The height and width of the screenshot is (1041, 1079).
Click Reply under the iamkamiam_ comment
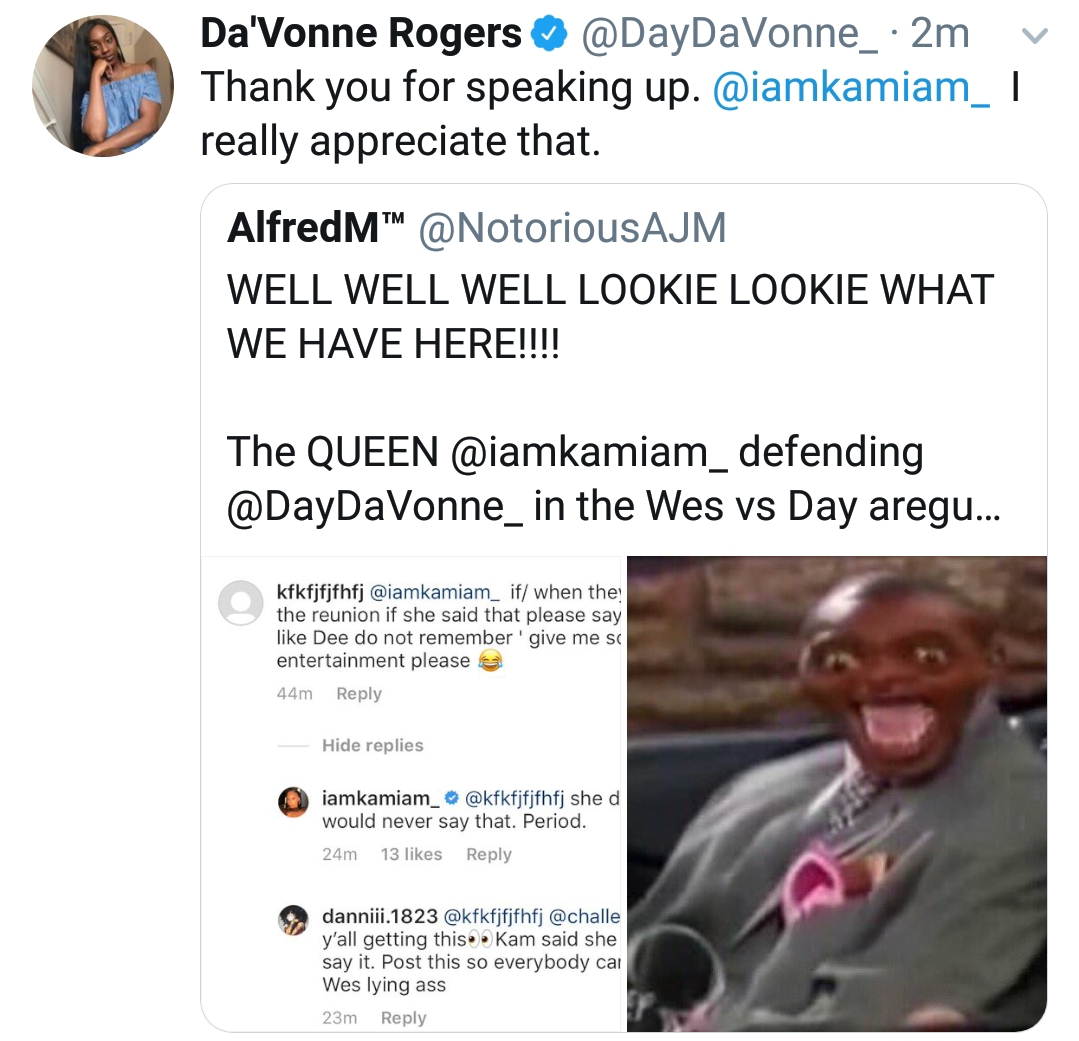point(489,854)
